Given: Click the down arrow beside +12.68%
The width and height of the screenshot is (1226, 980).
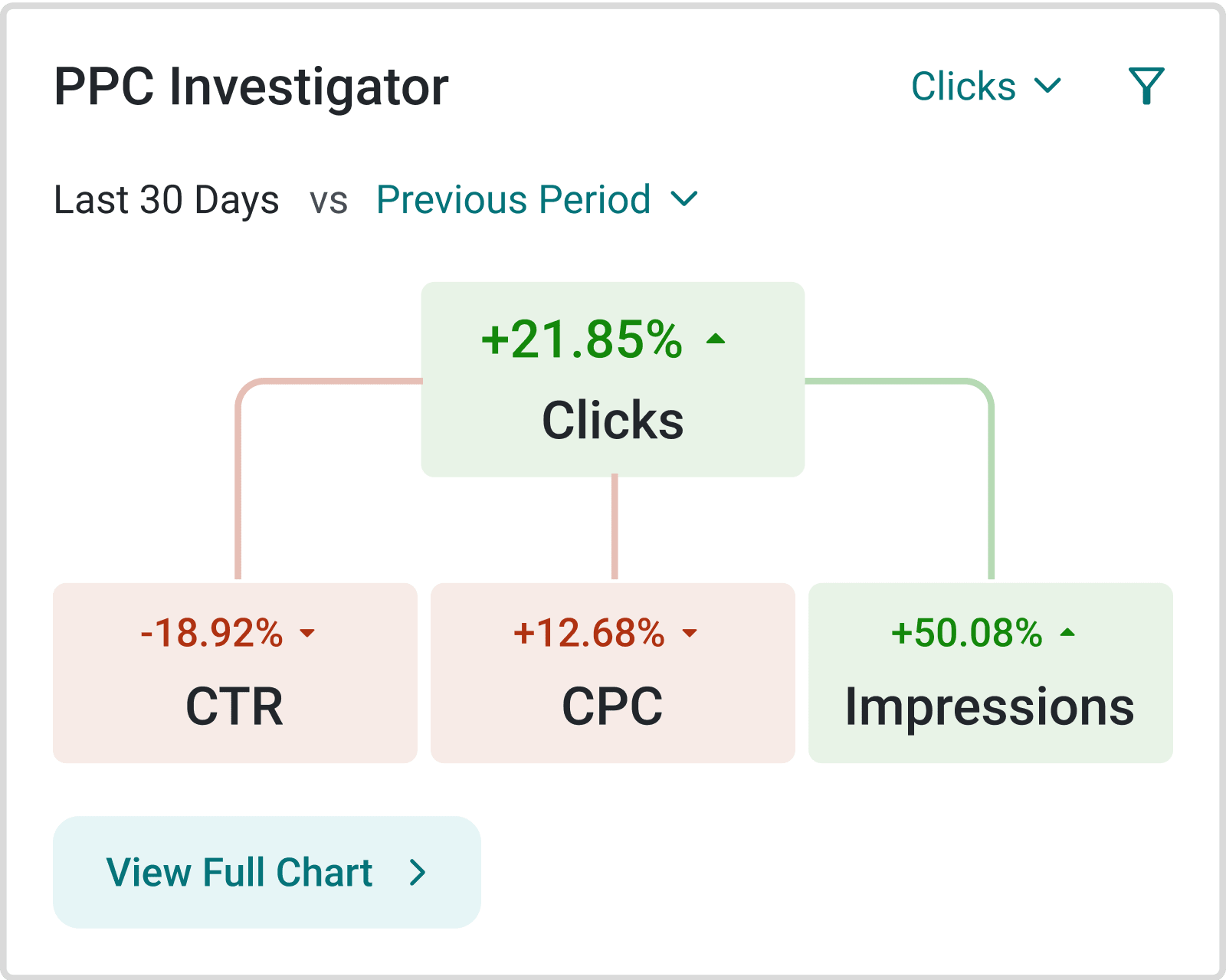Looking at the screenshot, I should 690,633.
